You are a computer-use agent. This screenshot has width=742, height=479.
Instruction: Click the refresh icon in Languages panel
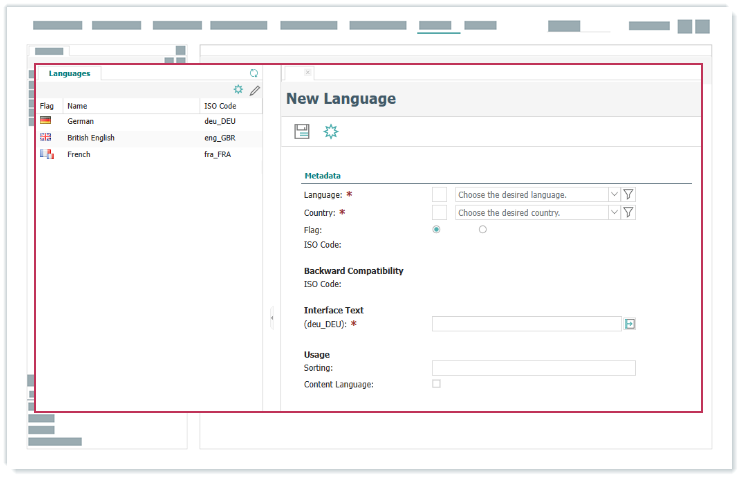(254, 73)
